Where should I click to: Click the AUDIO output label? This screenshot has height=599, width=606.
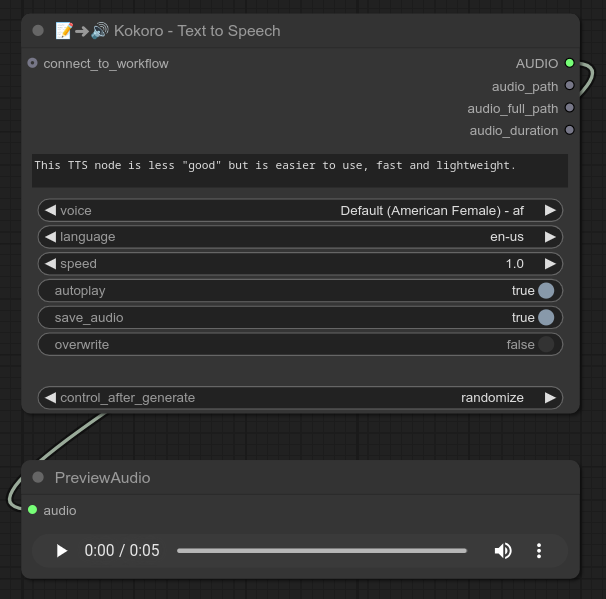pyautogui.click(x=537, y=64)
